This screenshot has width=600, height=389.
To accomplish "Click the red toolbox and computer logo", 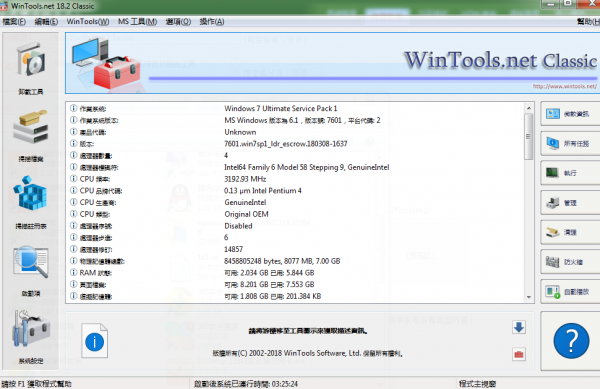I will click(x=105, y=63).
